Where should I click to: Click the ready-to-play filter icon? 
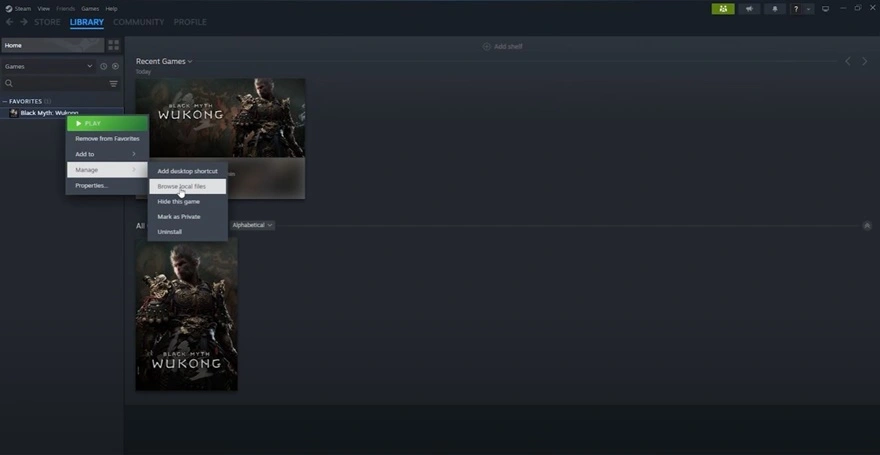point(115,66)
